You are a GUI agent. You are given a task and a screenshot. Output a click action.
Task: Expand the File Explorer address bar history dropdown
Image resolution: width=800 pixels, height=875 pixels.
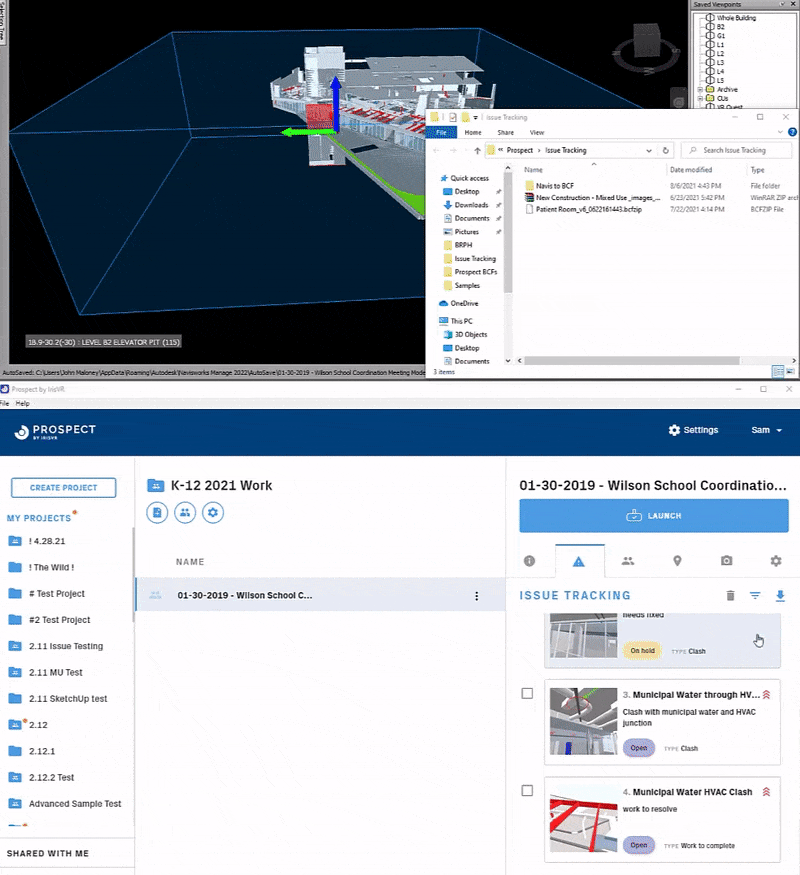point(649,150)
